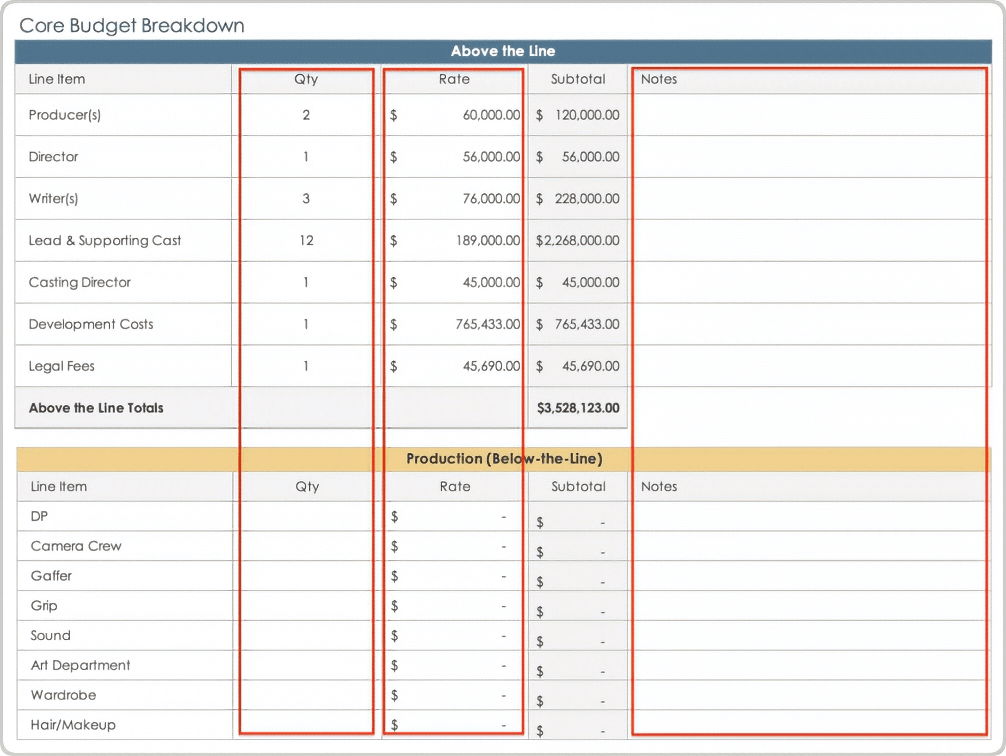Select the Above the Line section header

point(503,52)
